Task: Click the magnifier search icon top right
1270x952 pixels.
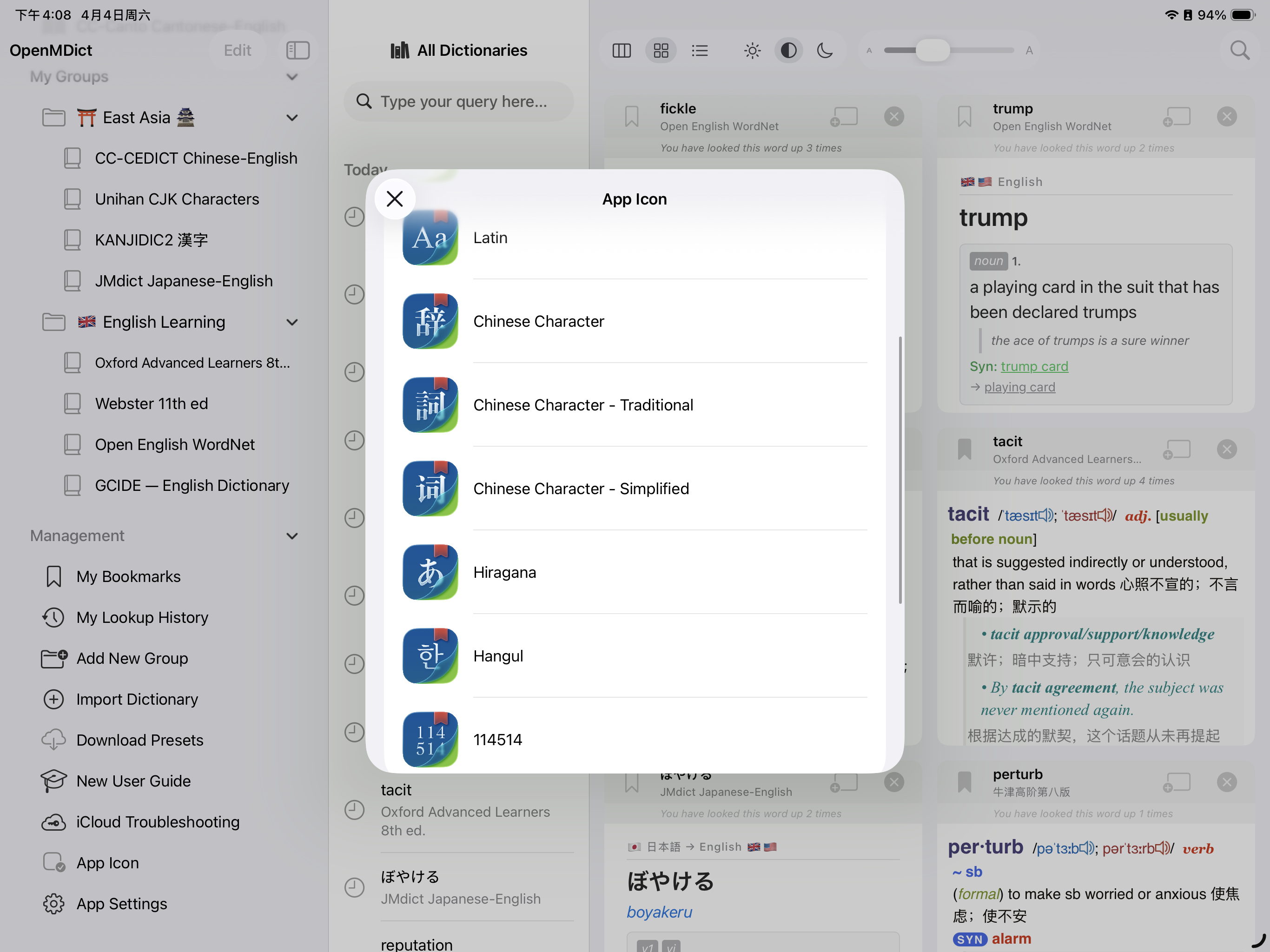Action: pos(1239,51)
